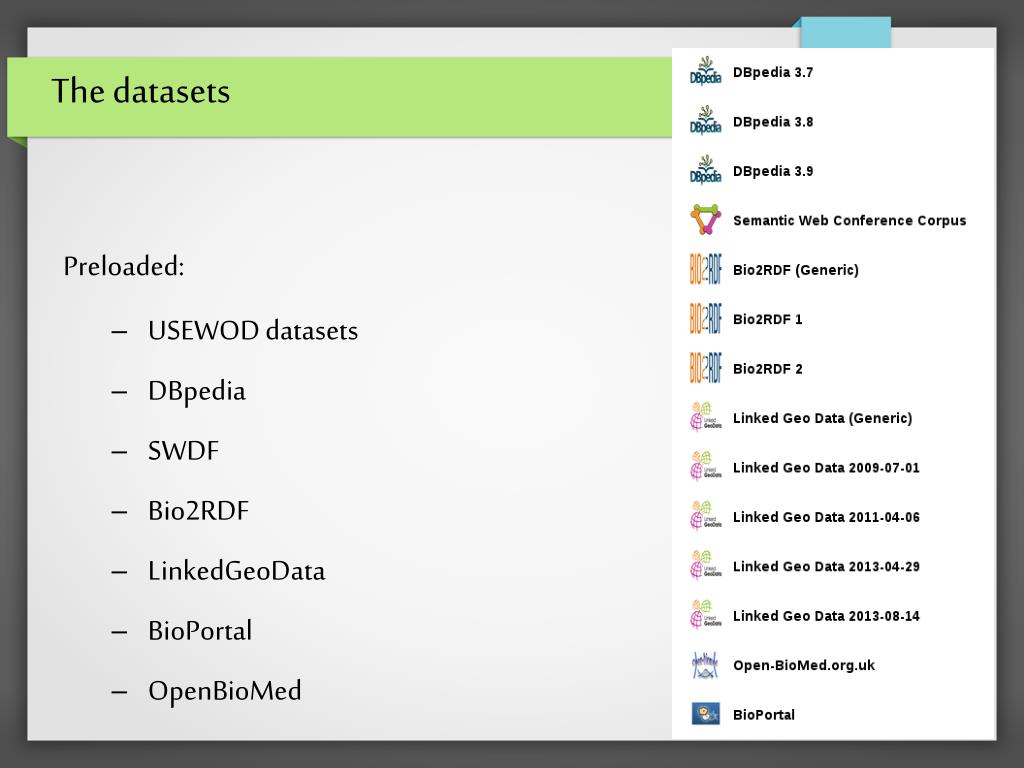This screenshot has height=768, width=1024.
Task: Select the Open-BioMed.org.uk label
Action: pos(803,665)
